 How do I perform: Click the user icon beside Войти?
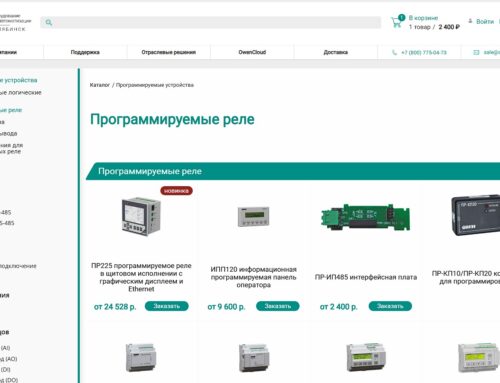pyautogui.click(x=470, y=21)
